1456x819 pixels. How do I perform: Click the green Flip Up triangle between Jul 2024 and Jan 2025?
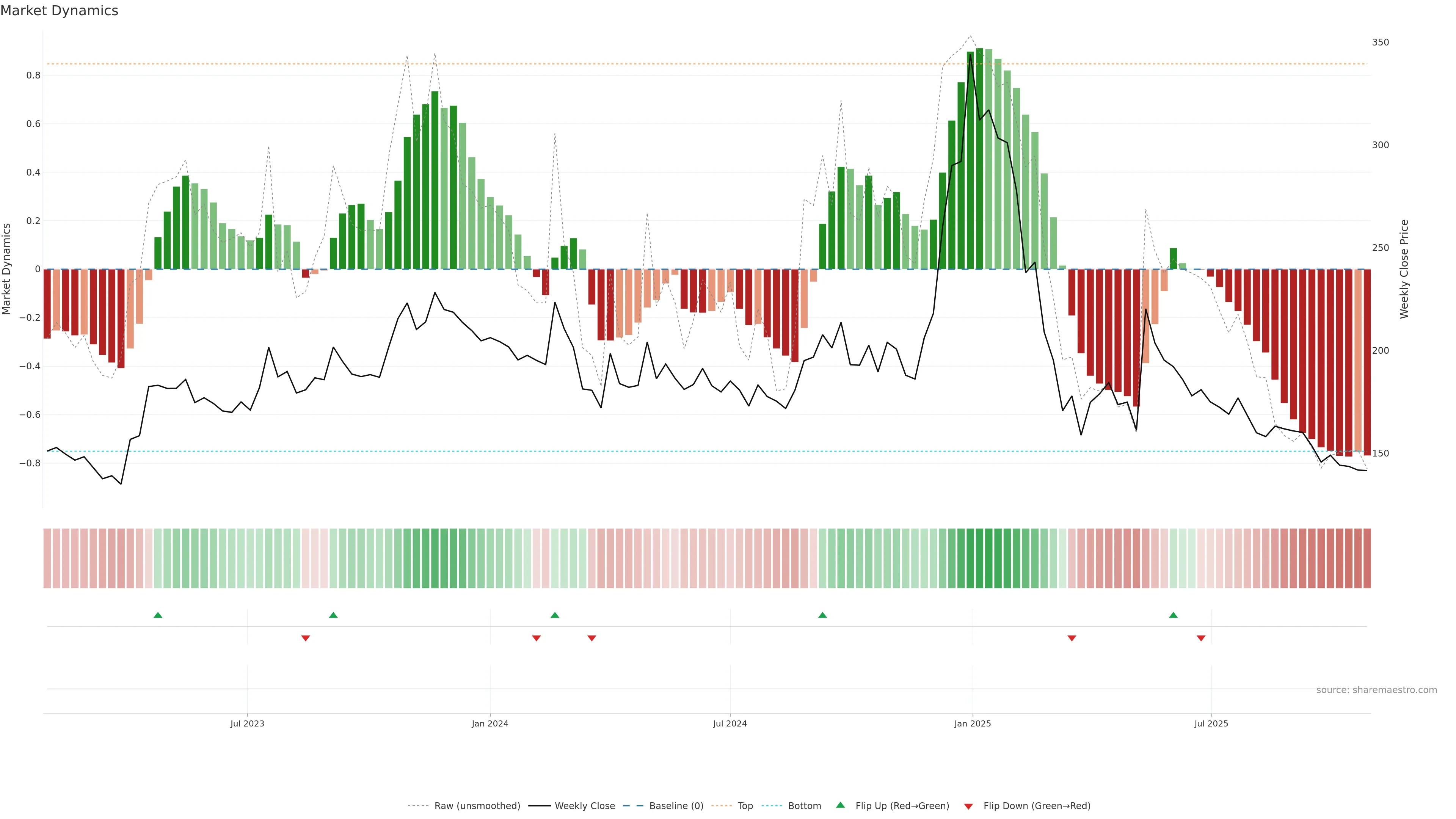tap(822, 615)
